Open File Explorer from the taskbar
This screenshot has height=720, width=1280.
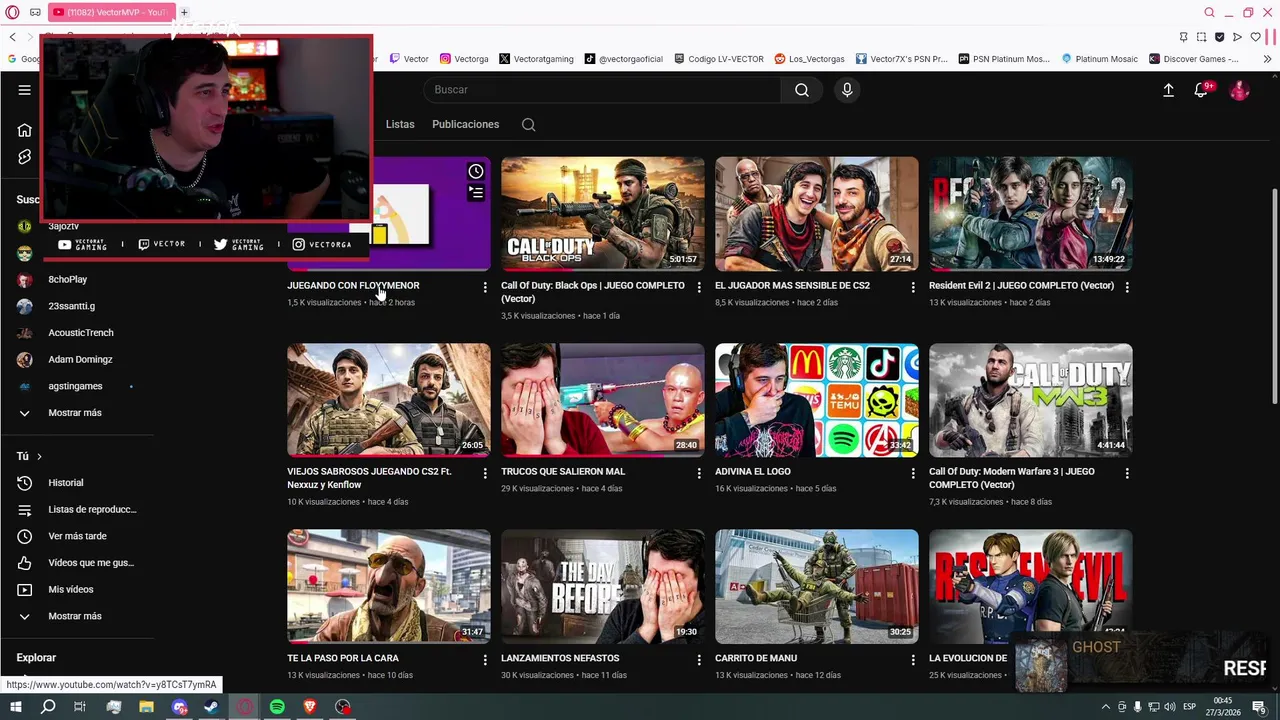point(146,707)
